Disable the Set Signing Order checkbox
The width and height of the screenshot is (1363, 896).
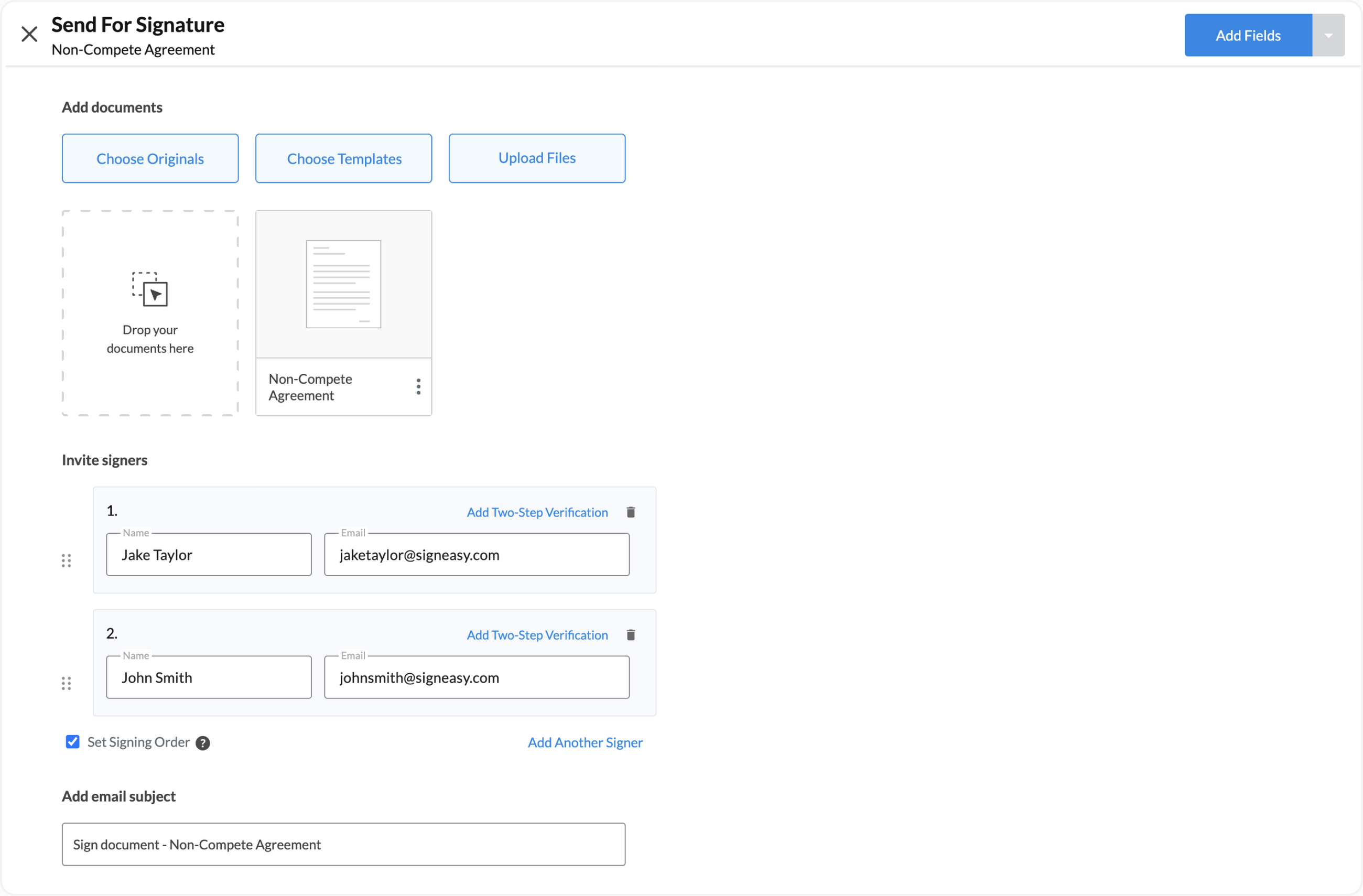coord(72,741)
